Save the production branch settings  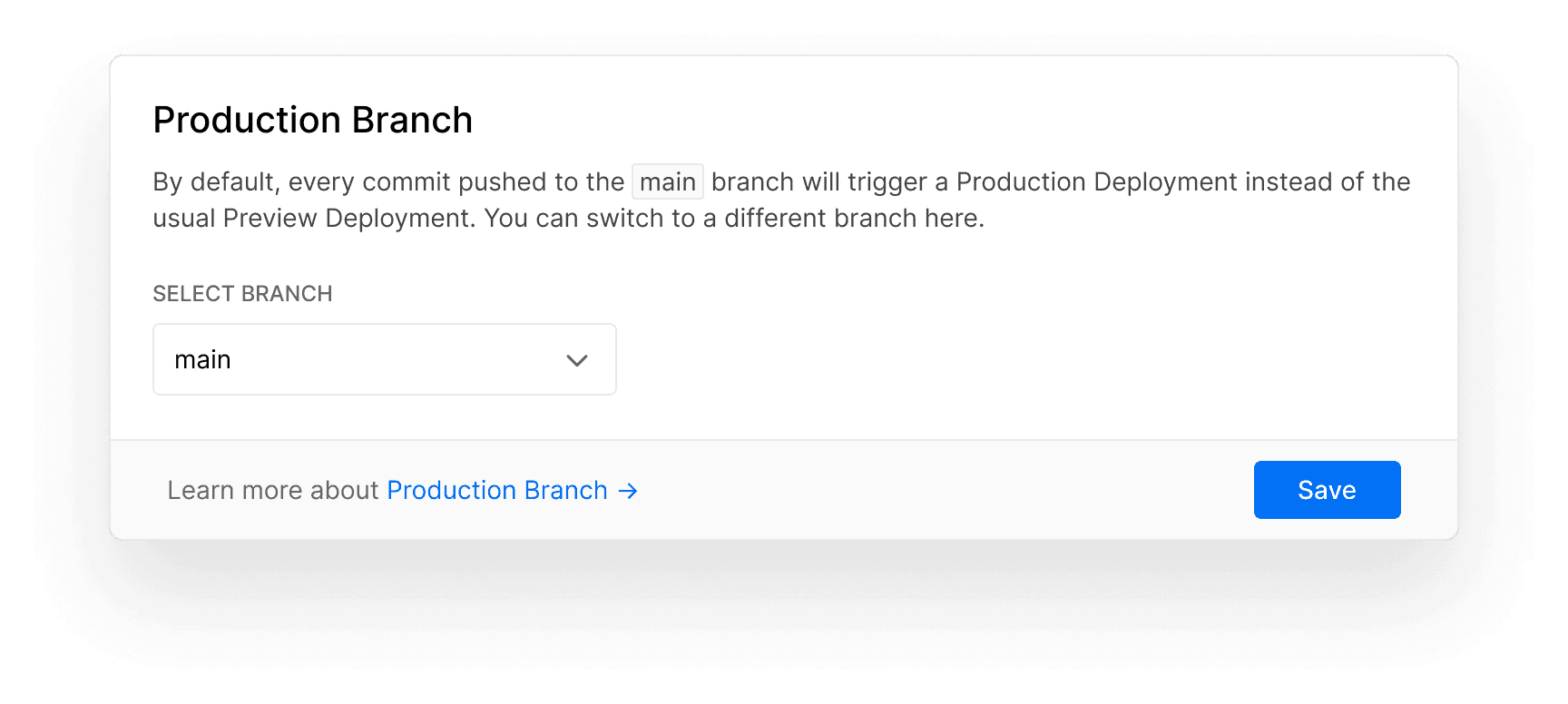click(x=1327, y=490)
